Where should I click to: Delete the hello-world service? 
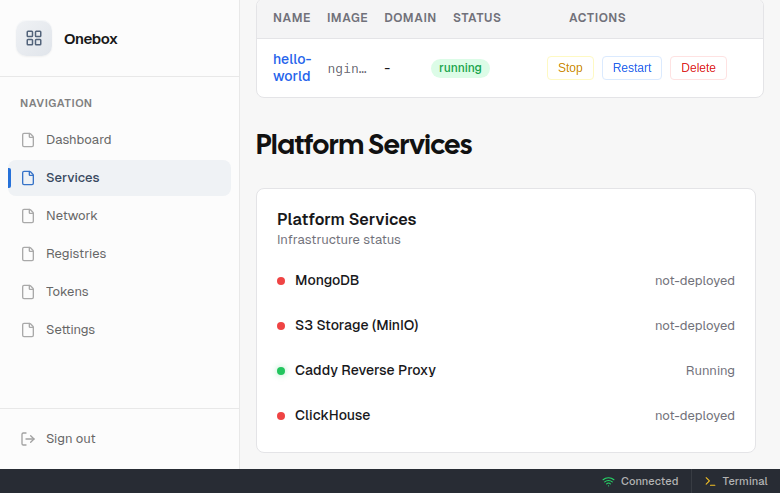[x=698, y=68]
